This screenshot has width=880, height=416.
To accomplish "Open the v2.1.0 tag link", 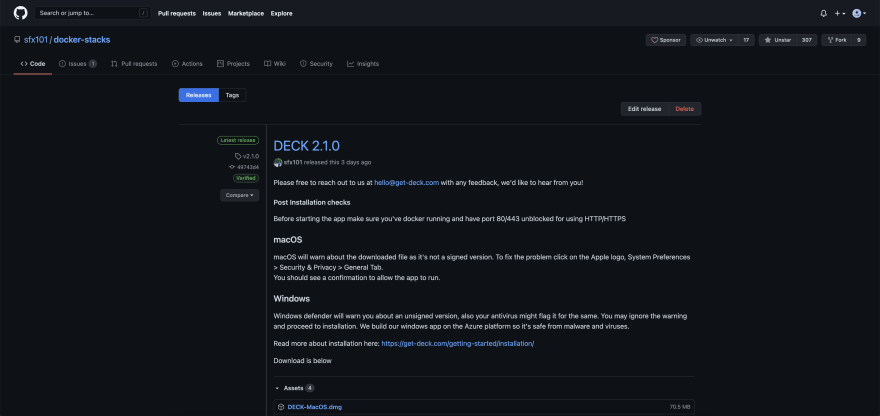I will tap(247, 156).
